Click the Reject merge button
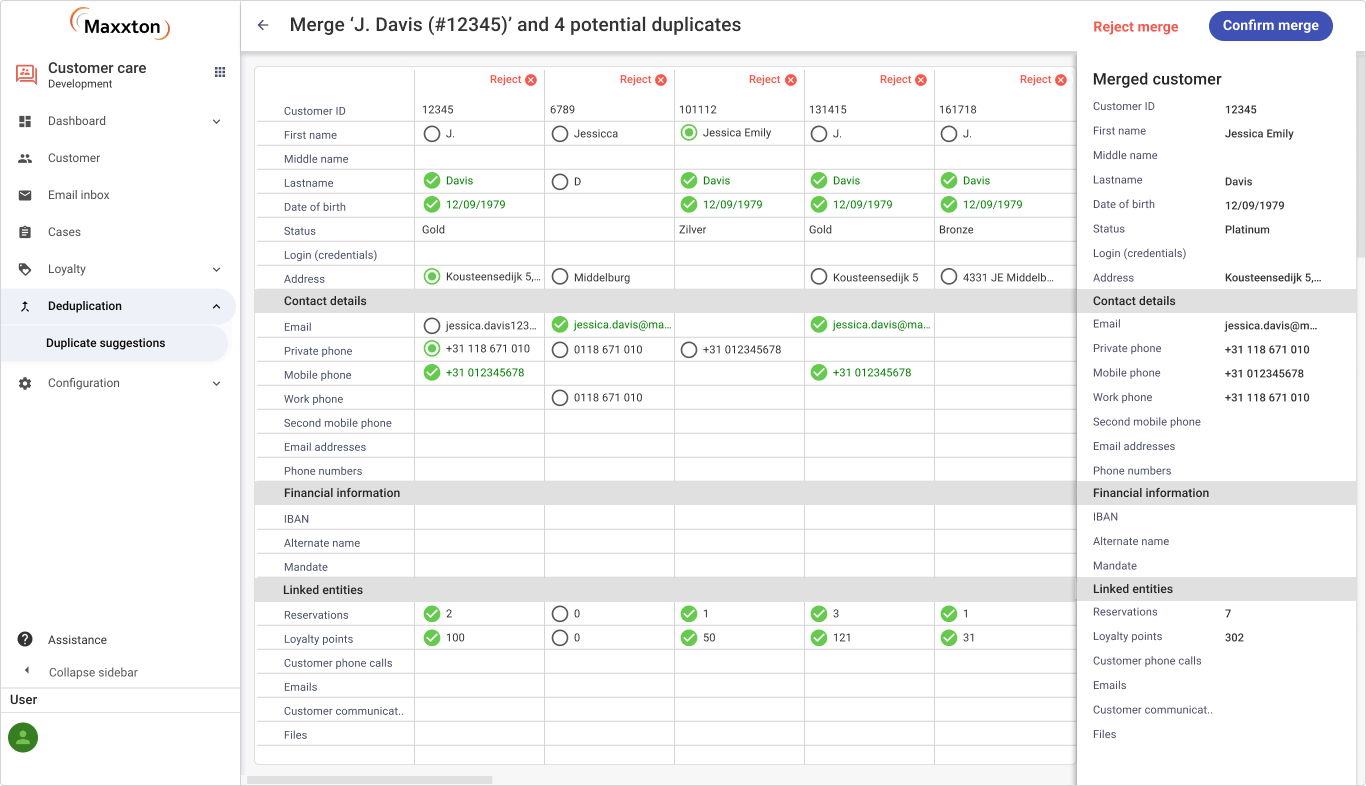The width and height of the screenshot is (1366, 786). point(1135,27)
